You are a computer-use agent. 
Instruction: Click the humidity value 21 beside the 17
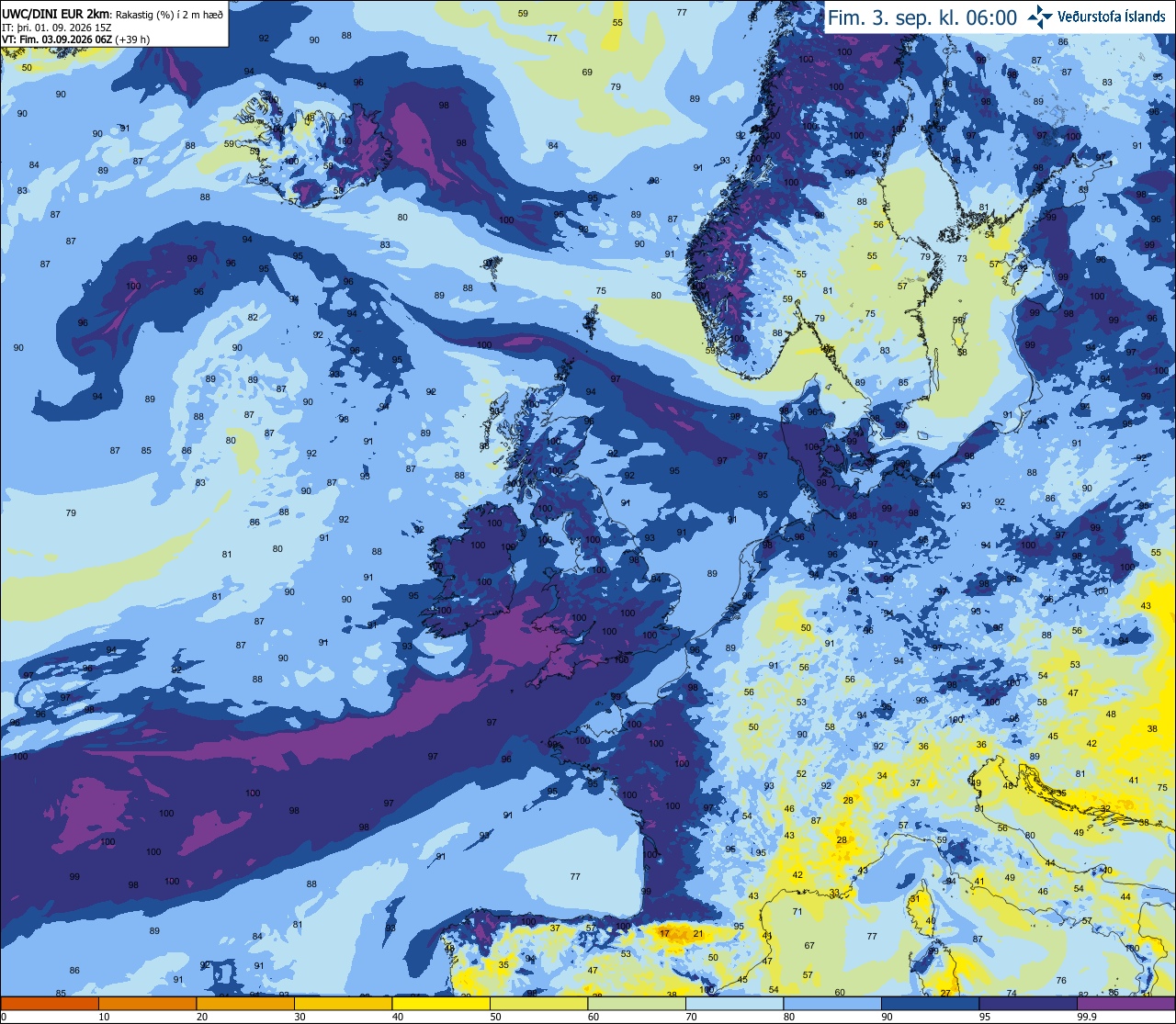[698, 934]
